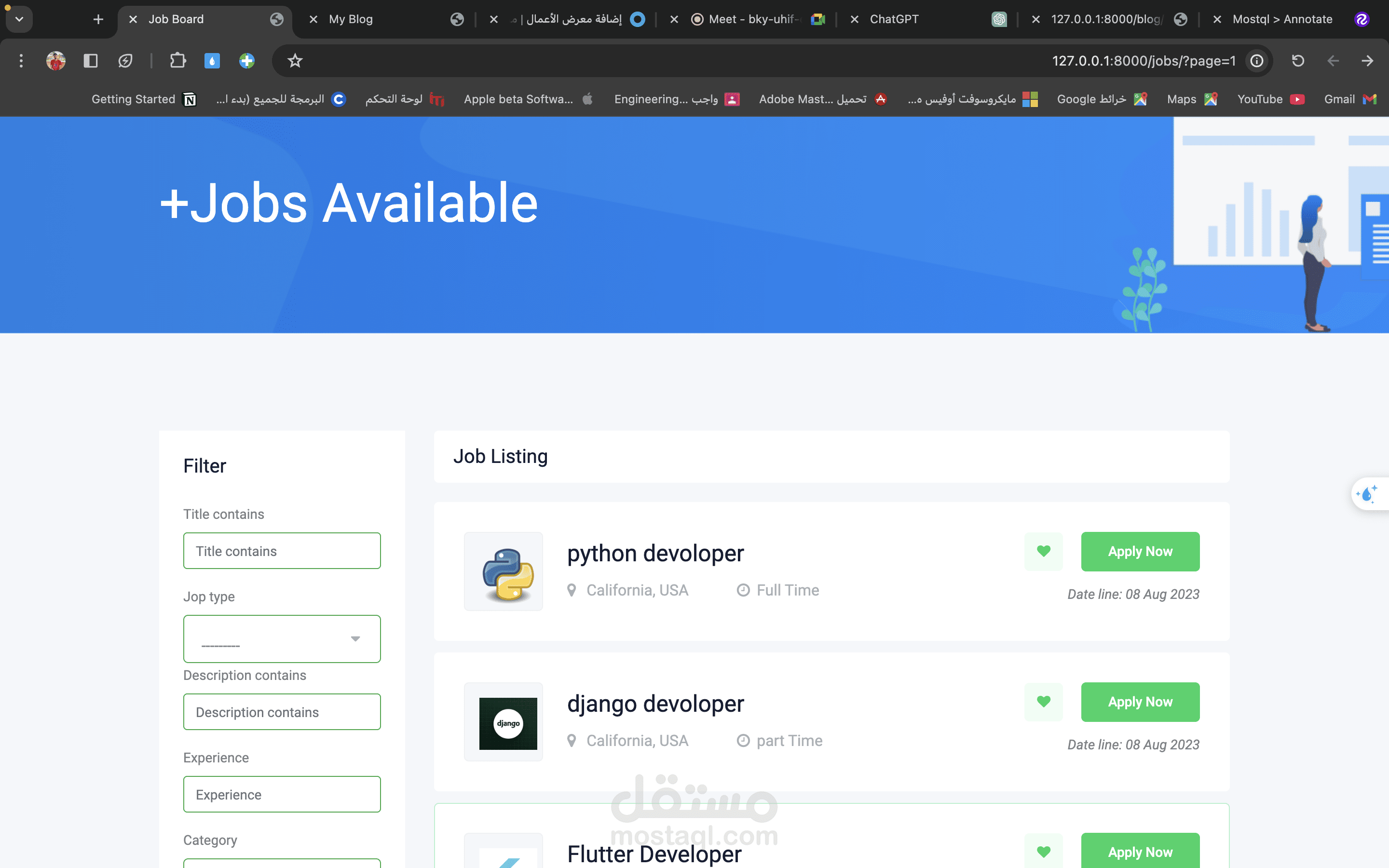Open the Adobe Mast... تحميل bookmark
1389x868 pixels.
tap(822, 99)
